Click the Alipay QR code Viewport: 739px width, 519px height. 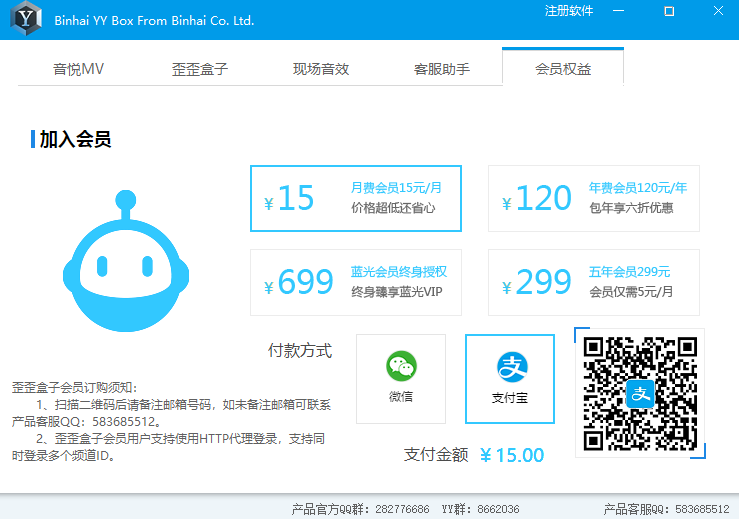tap(640, 393)
